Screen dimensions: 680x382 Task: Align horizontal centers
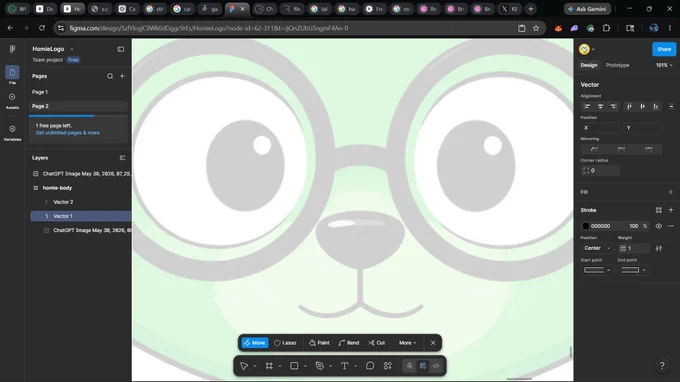pos(600,106)
